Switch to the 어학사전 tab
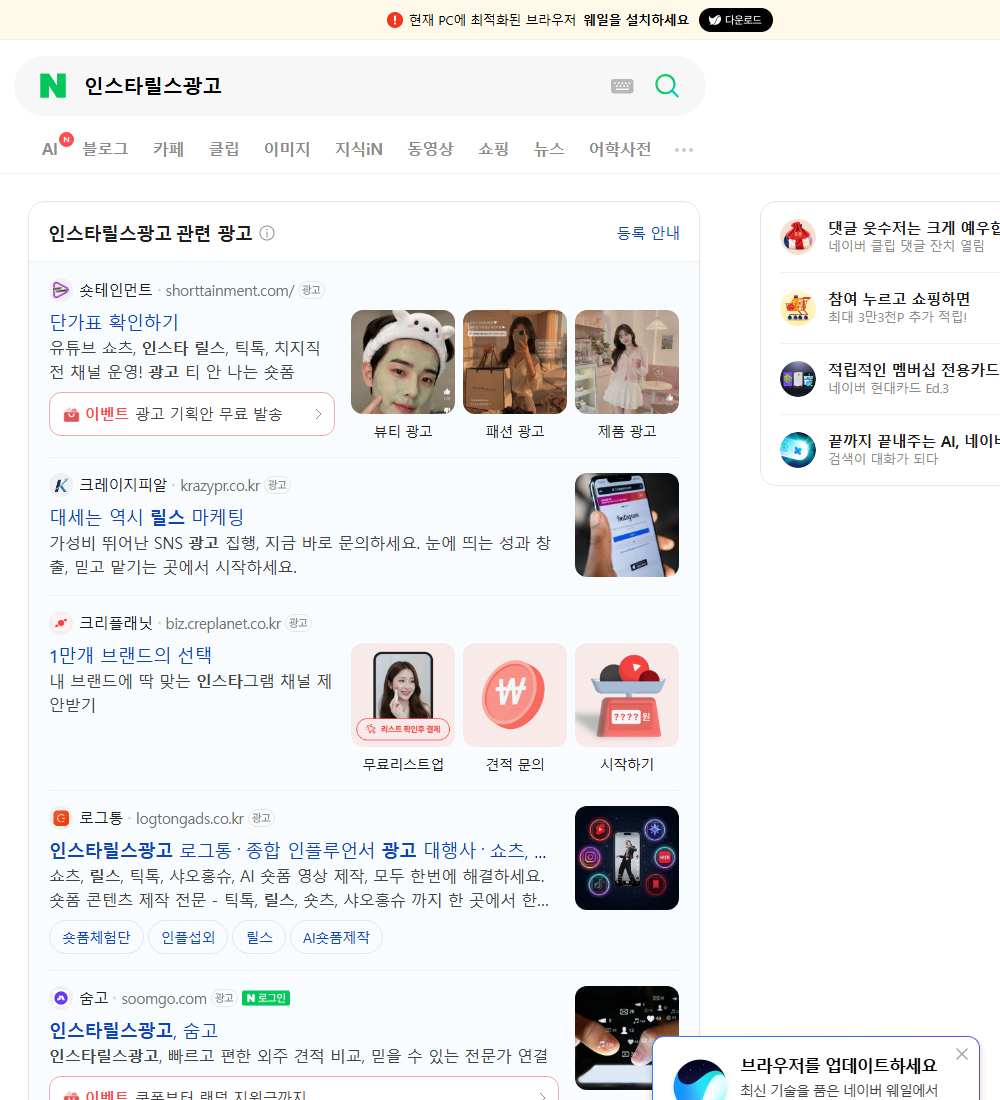The height and width of the screenshot is (1100, 1000). (620, 149)
